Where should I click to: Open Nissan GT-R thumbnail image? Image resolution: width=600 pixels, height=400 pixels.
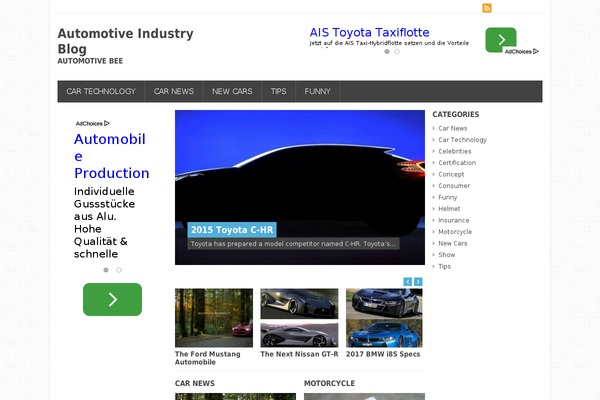[x=299, y=318]
